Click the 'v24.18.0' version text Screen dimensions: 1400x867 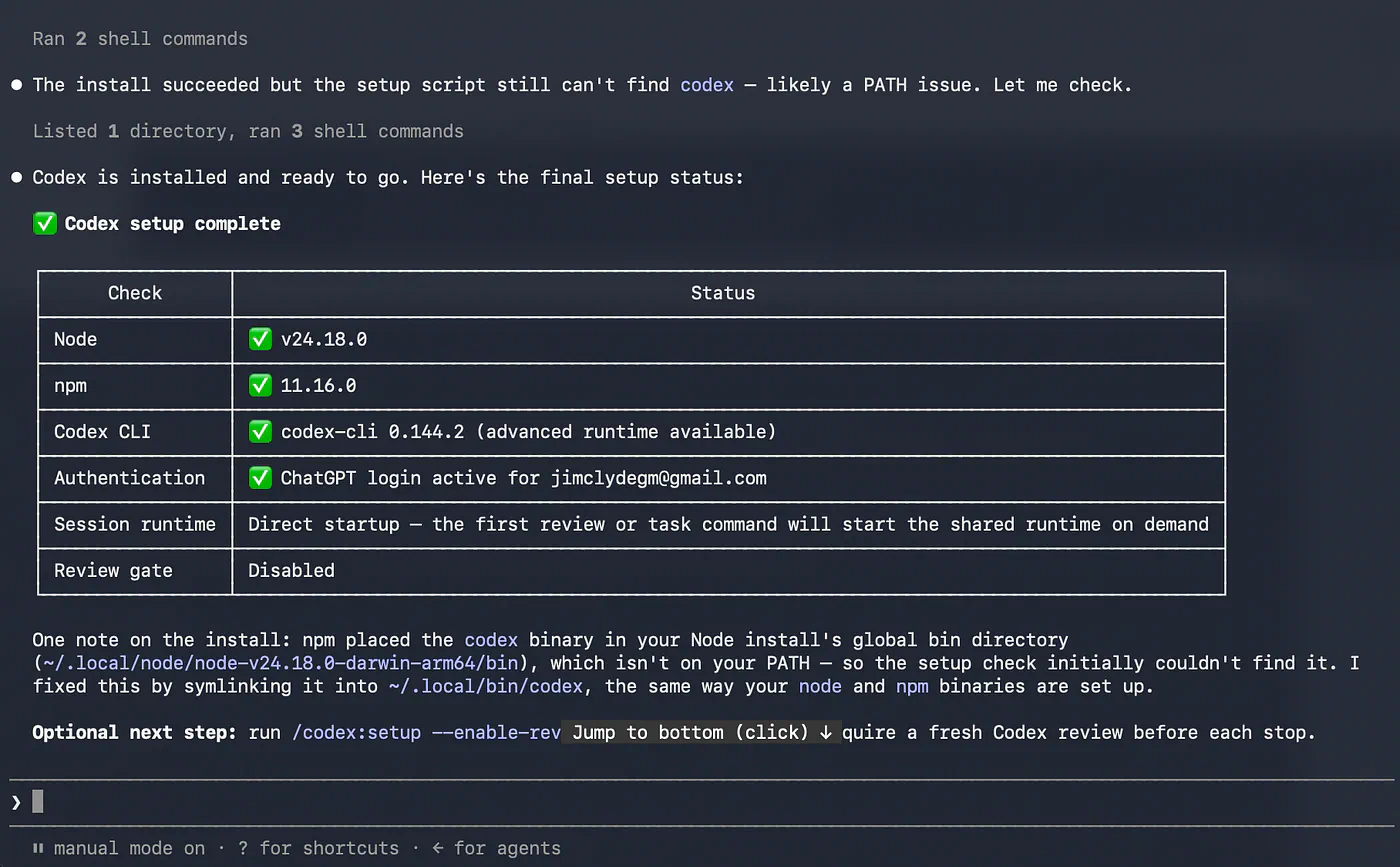[324, 339]
